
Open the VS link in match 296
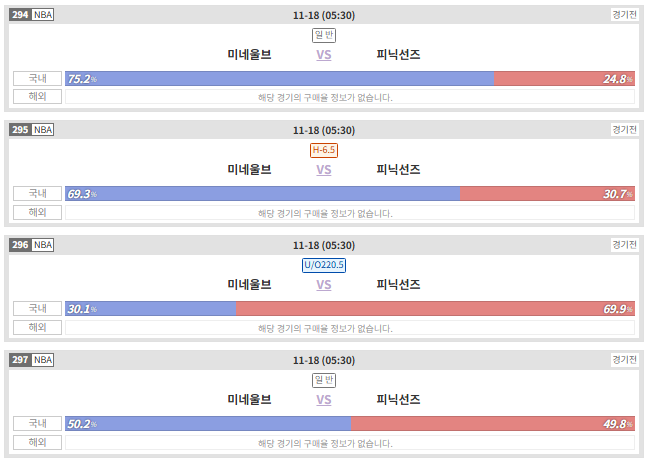(x=324, y=285)
